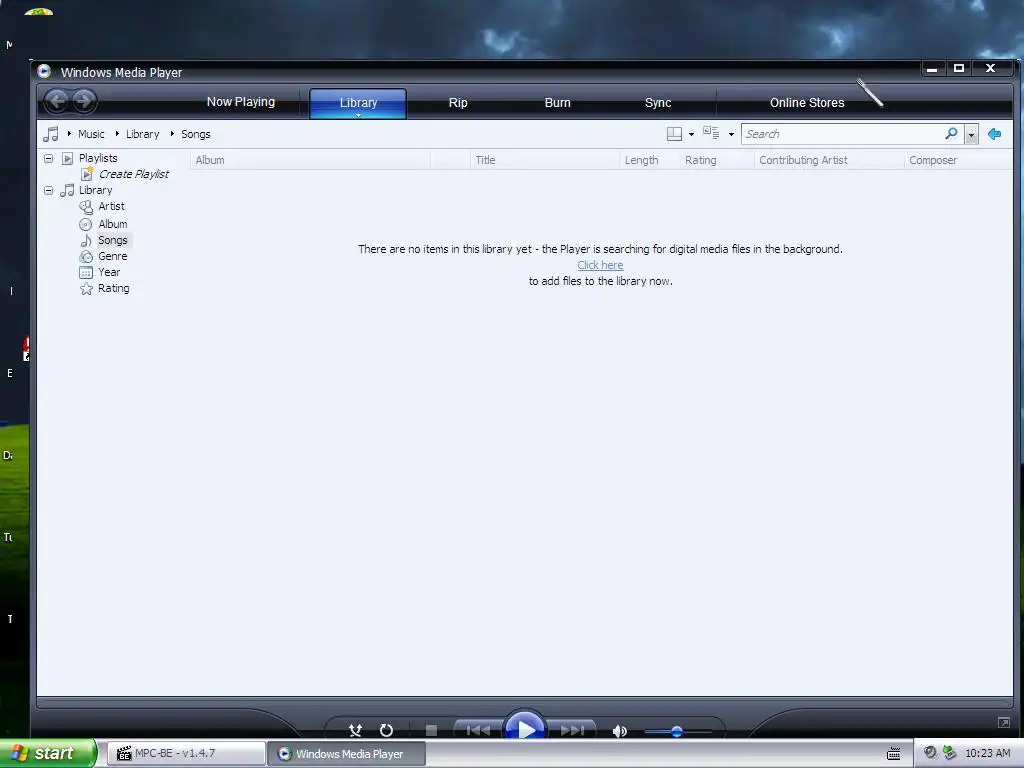Click the Library breadcrumb
Screen dimensions: 1024x768
(142, 134)
